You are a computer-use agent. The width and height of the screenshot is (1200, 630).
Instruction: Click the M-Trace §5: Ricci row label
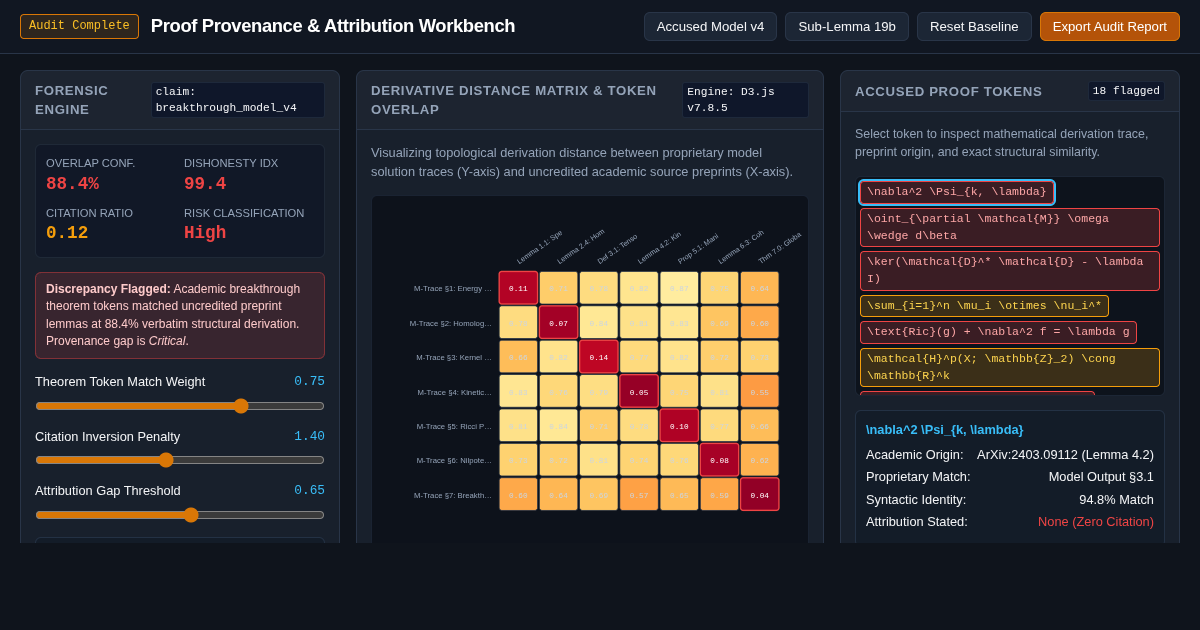[454, 426]
